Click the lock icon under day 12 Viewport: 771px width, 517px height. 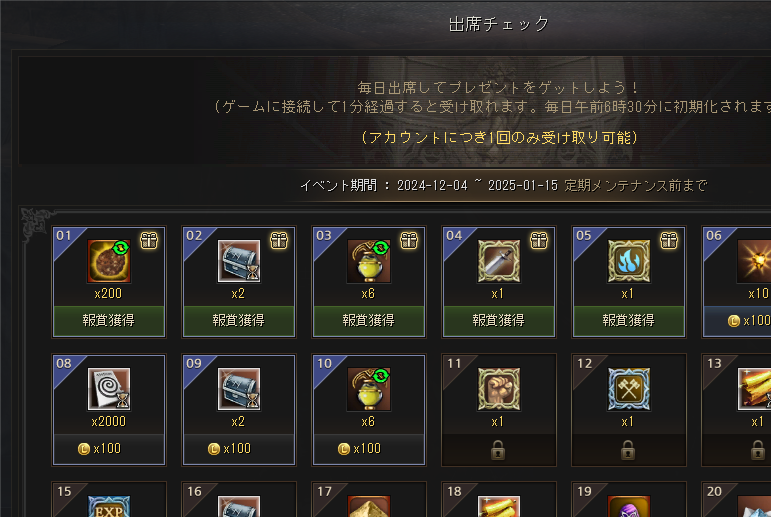tap(628, 450)
